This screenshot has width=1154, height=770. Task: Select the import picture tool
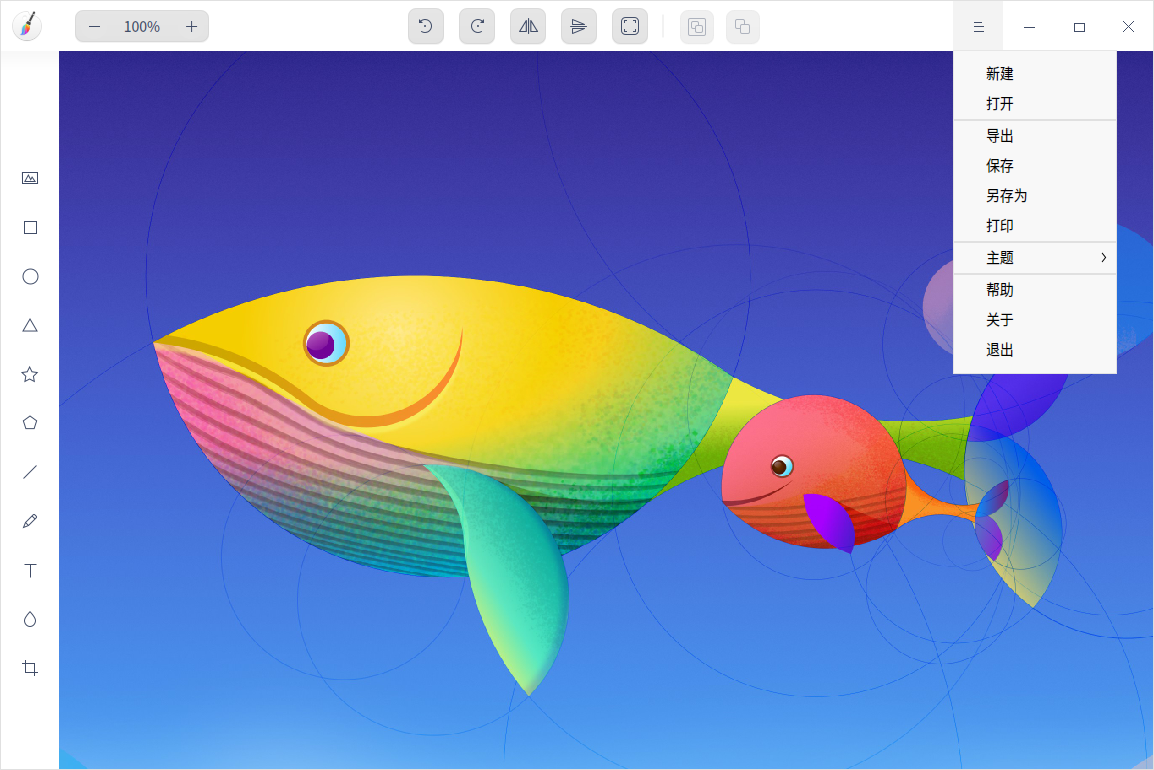tap(30, 178)
